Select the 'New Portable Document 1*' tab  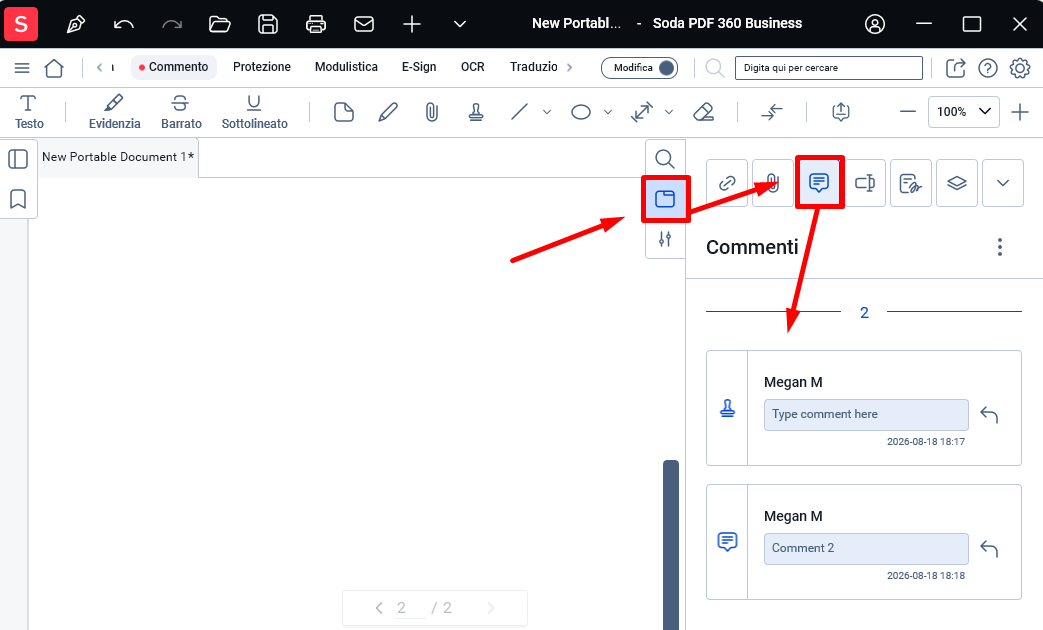118,157
